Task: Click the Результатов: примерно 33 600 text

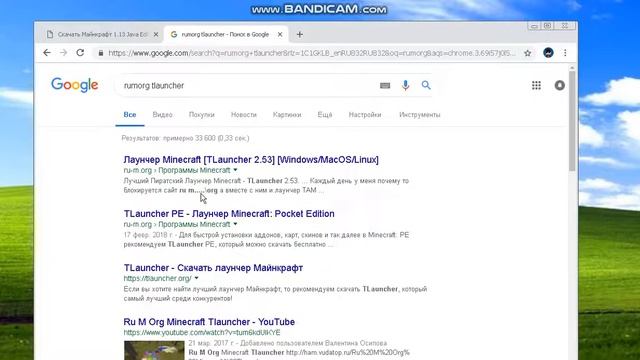Action: (185, 138)
